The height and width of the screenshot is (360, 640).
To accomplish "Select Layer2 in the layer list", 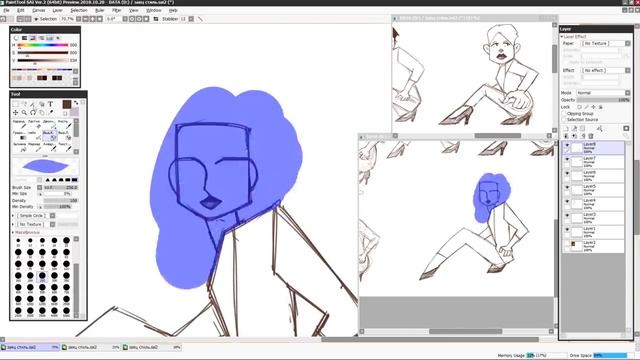I will click(x=594, y=246).
